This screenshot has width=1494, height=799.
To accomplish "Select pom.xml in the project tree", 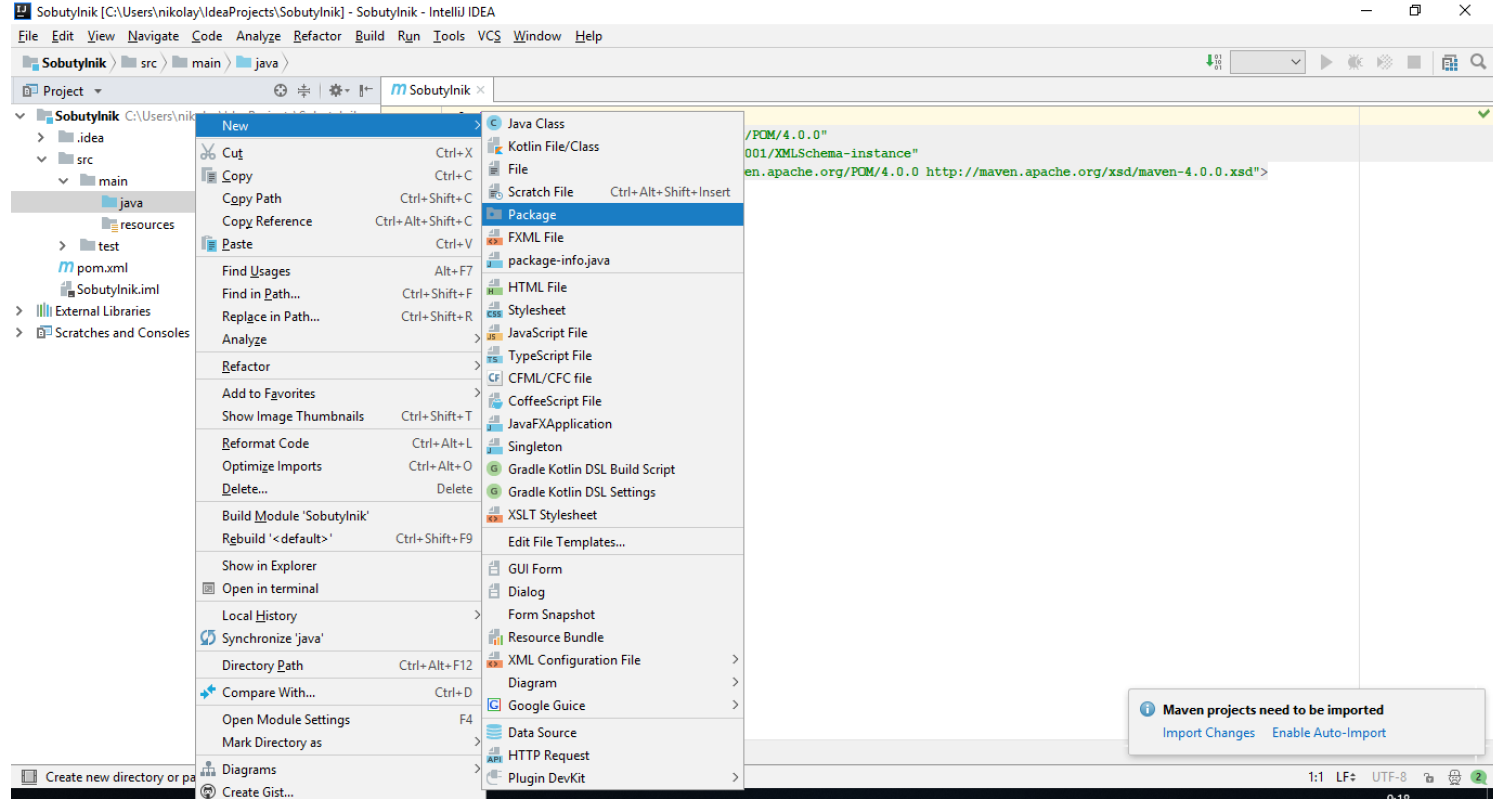I will click(93, 267).
